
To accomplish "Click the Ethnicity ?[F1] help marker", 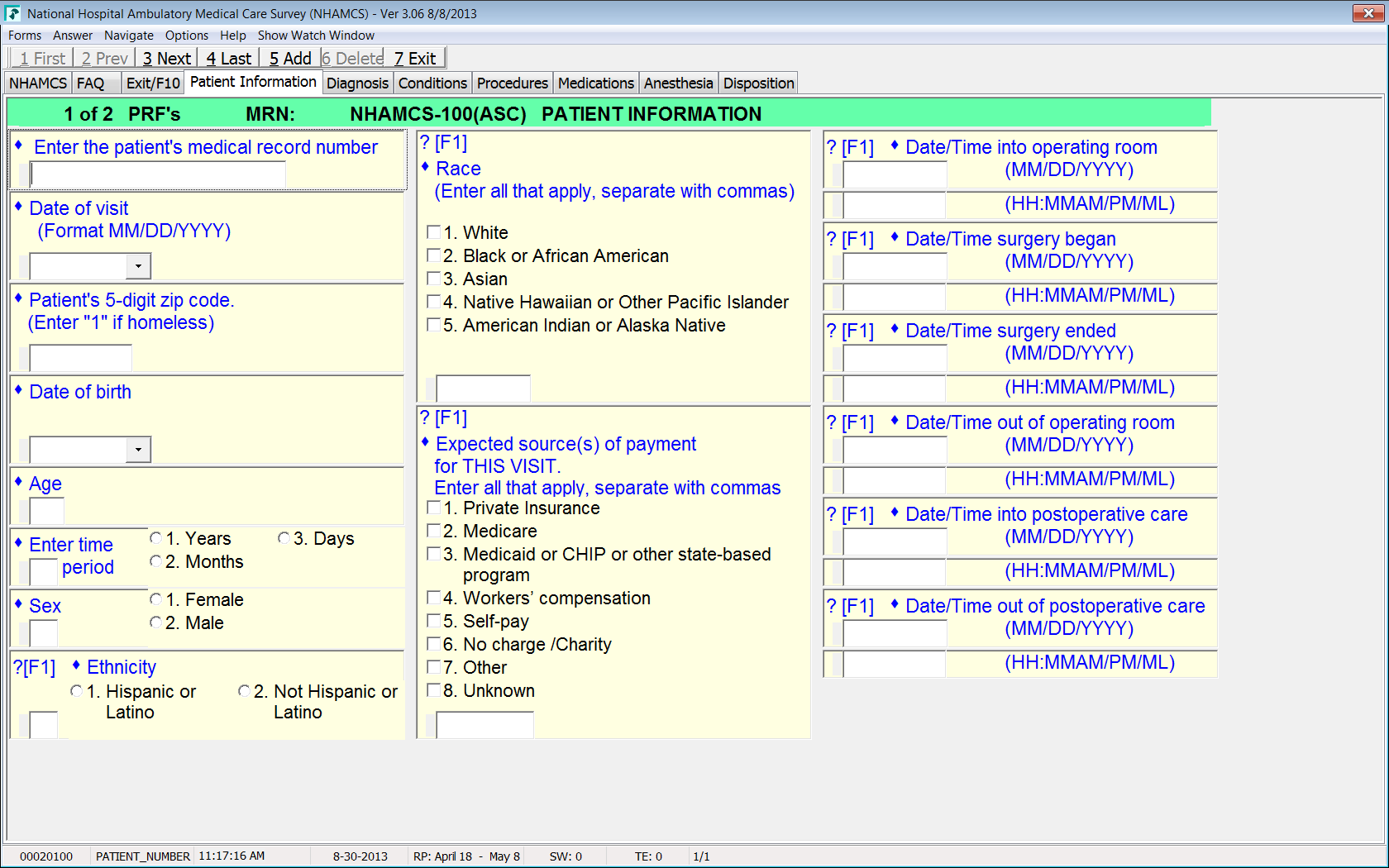I will (x=34, y=668).
